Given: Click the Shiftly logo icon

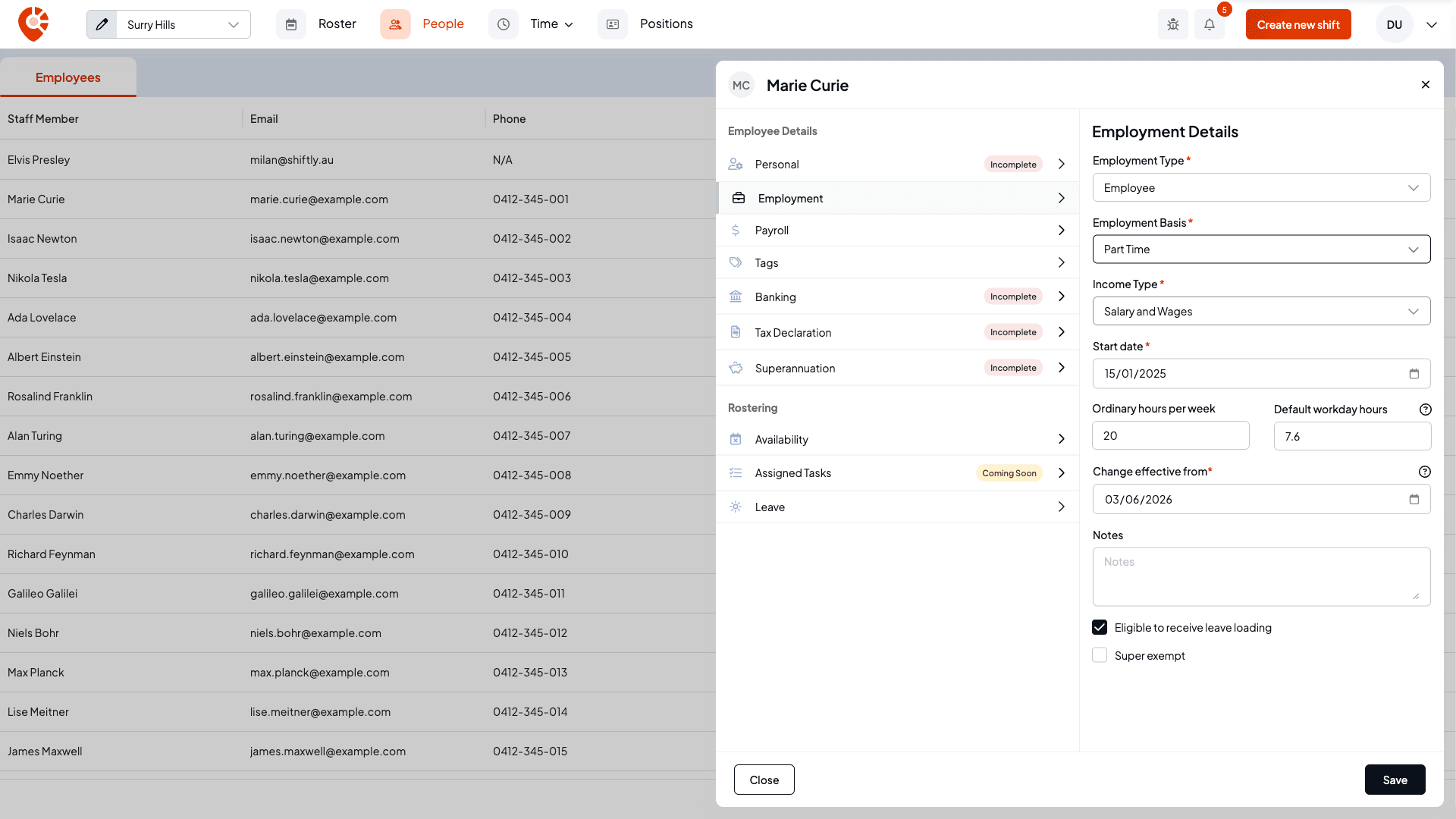Looking at the screenshot, I should tap(33, 24).
